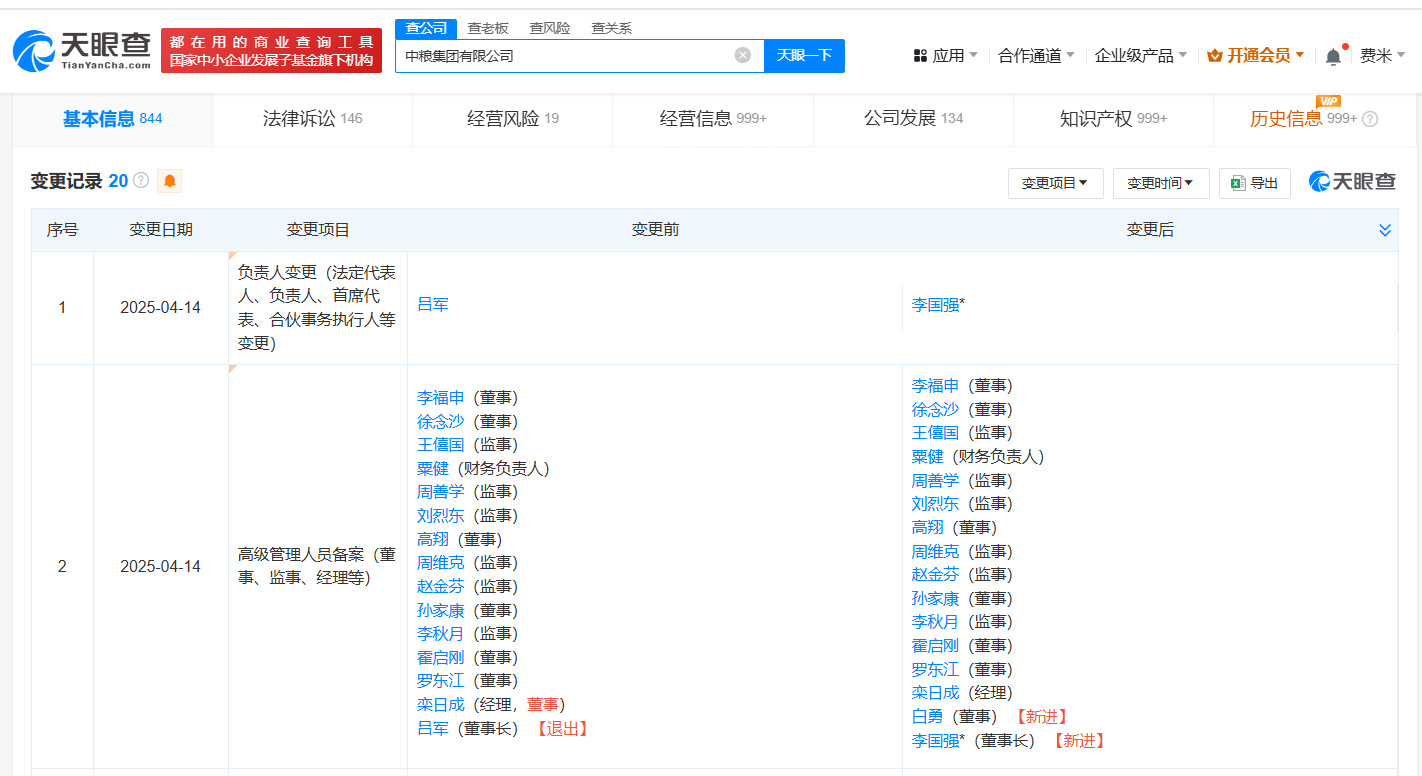
Task: Switch to 公司发展 tab
Action: (913, 119)
